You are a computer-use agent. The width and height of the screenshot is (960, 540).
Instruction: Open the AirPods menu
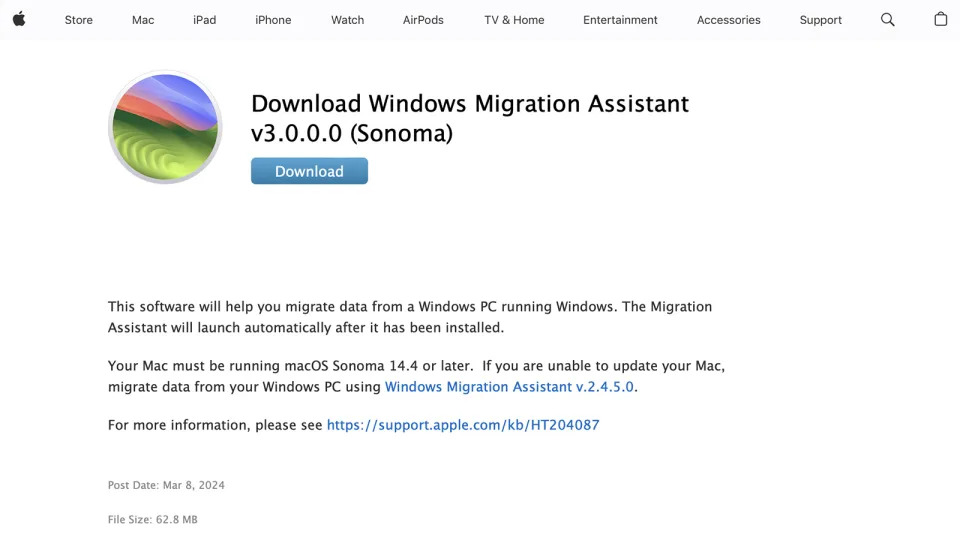tap(423, 20)
